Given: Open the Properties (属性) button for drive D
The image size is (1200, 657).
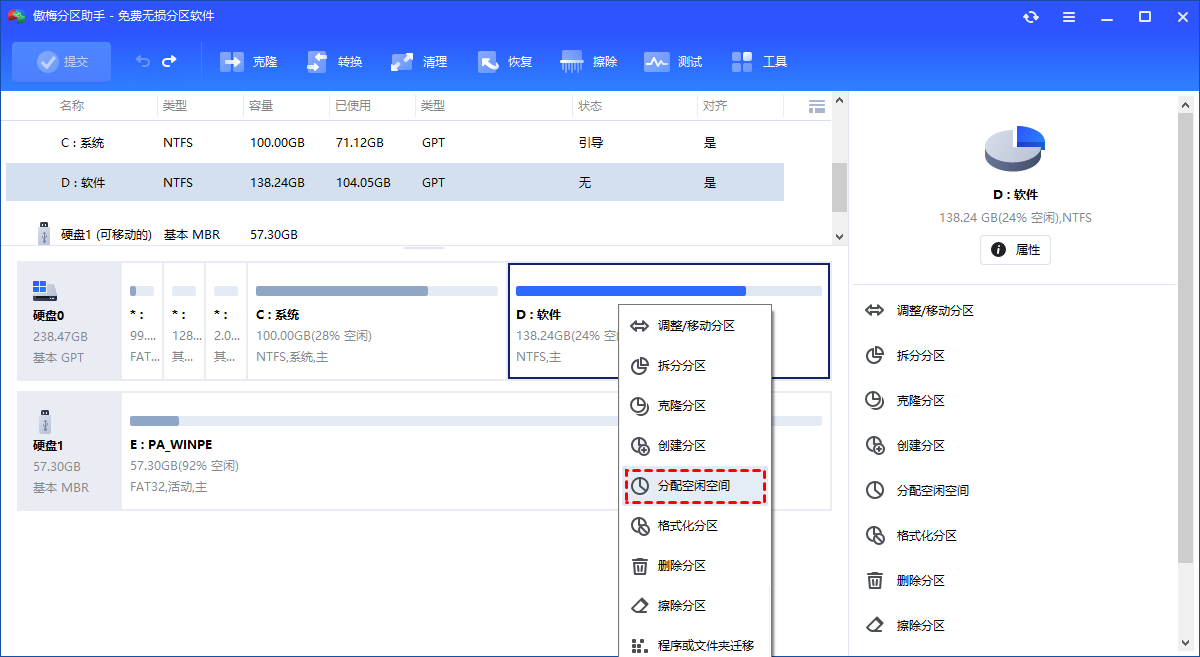Looking at the screenshot, I should pyautogui.click(x=1015, y=250).
